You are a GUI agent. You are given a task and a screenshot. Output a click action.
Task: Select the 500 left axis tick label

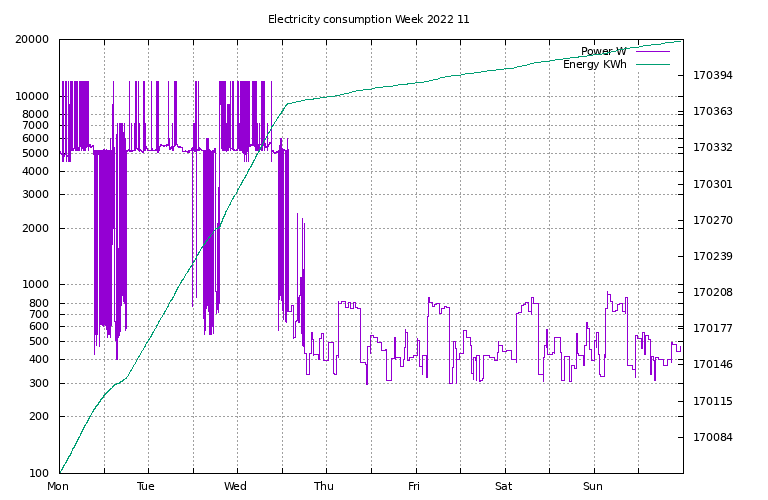tap(39, 341)
